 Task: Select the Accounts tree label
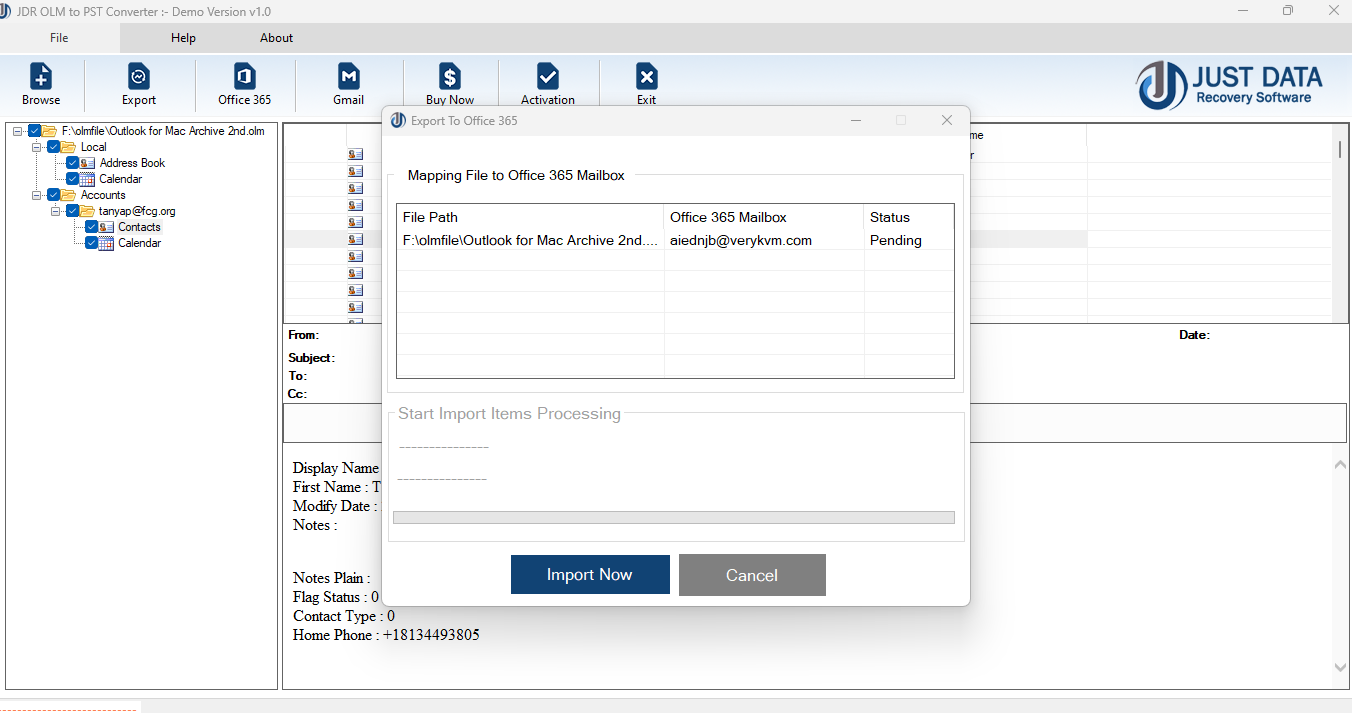pos(103,195)
